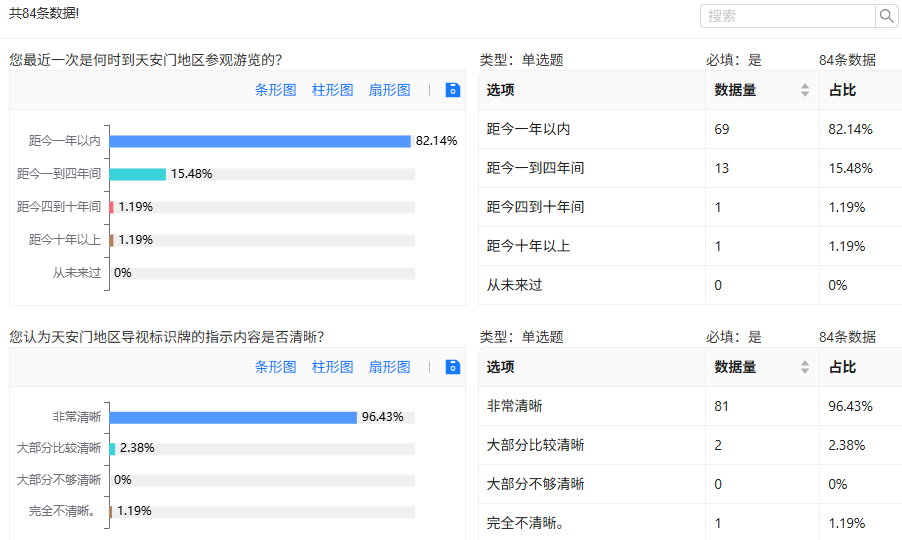902x540 pixels.
Task: Switch second chart to 条形图
Action: pos(275,367)
